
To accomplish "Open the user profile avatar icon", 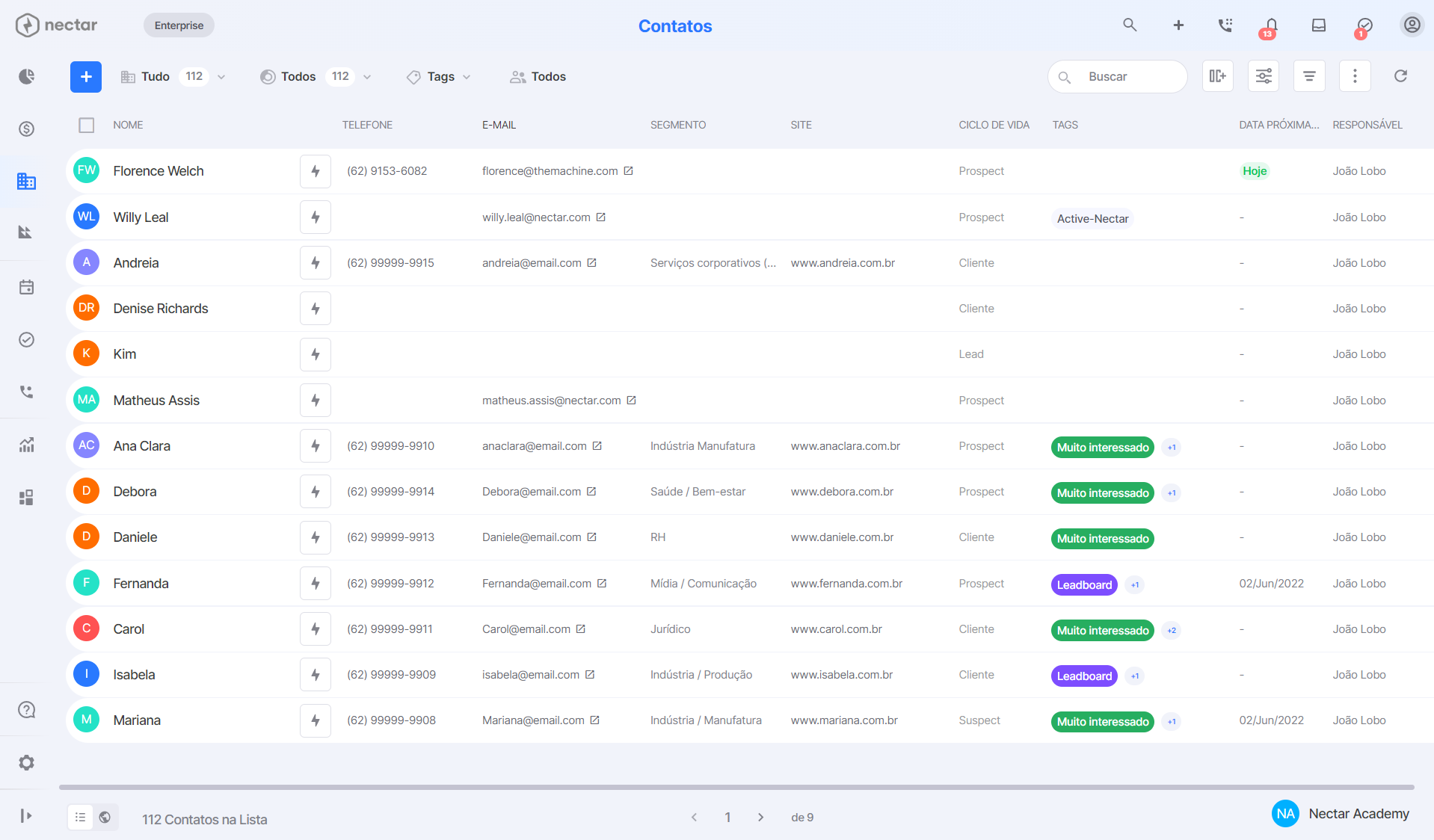I will click(1412, 25).
